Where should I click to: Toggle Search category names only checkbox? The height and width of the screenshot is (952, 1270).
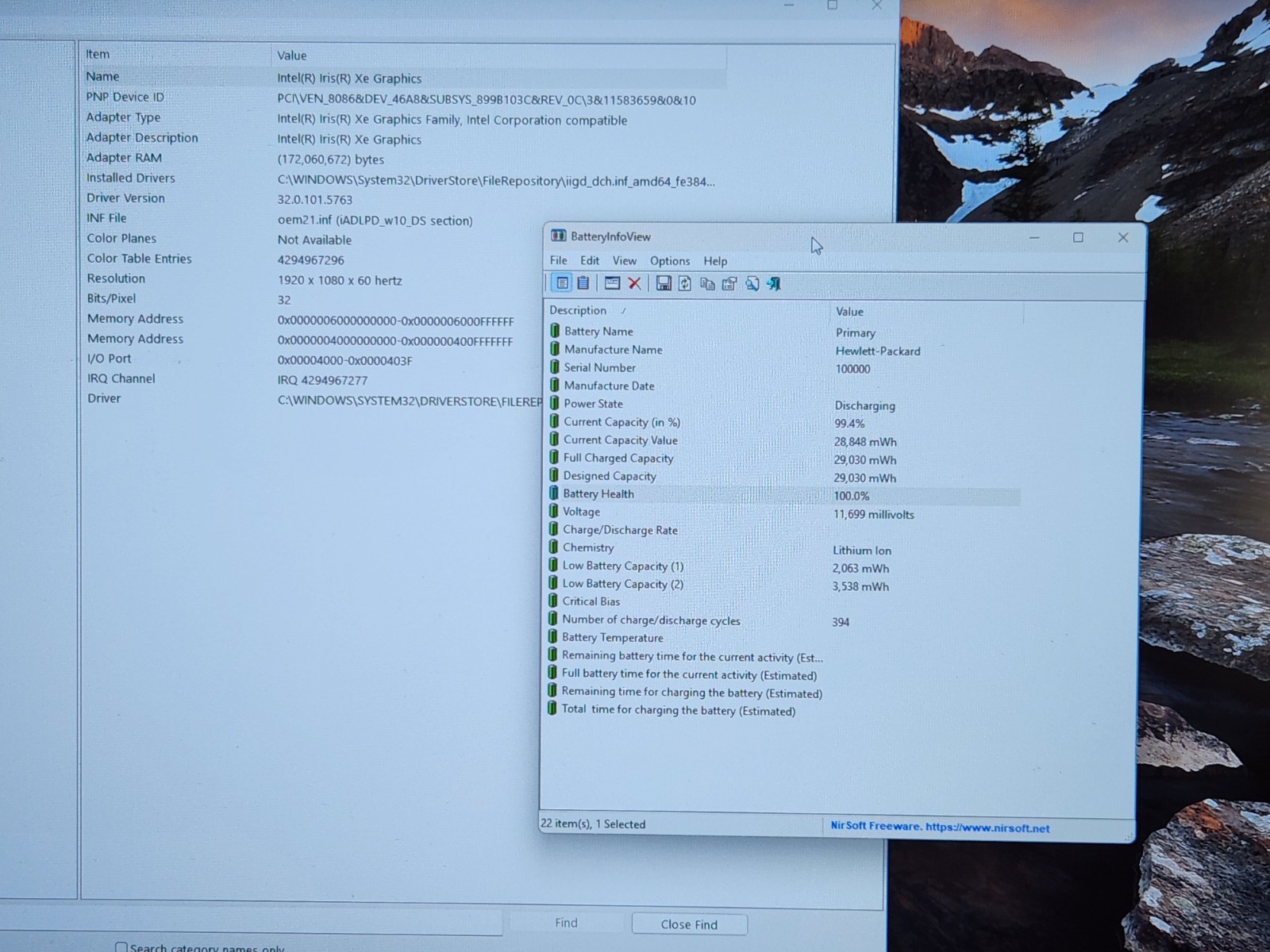coord(121,947)
